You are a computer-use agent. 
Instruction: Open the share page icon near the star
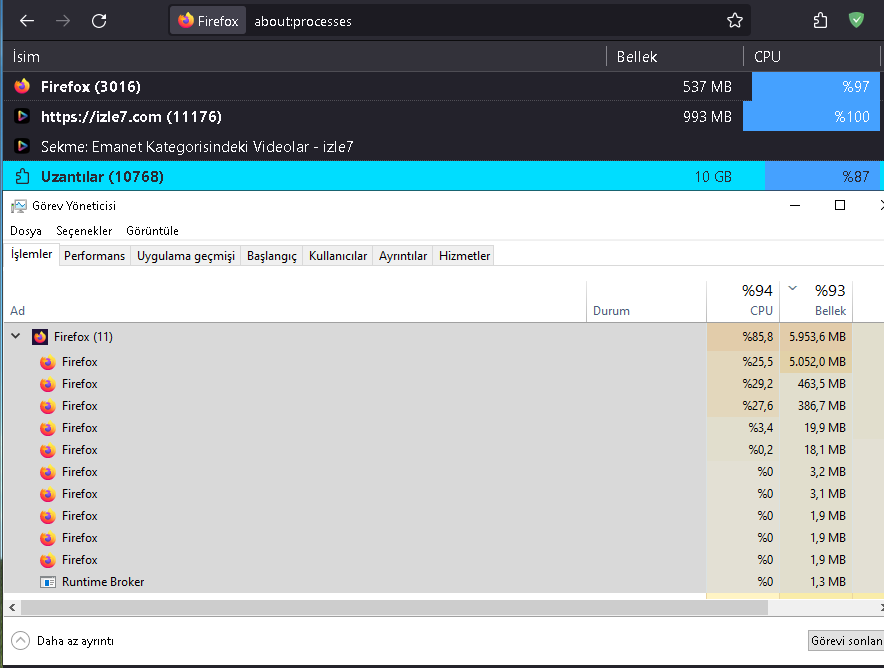pyautogui.click(x=820, y=20)
